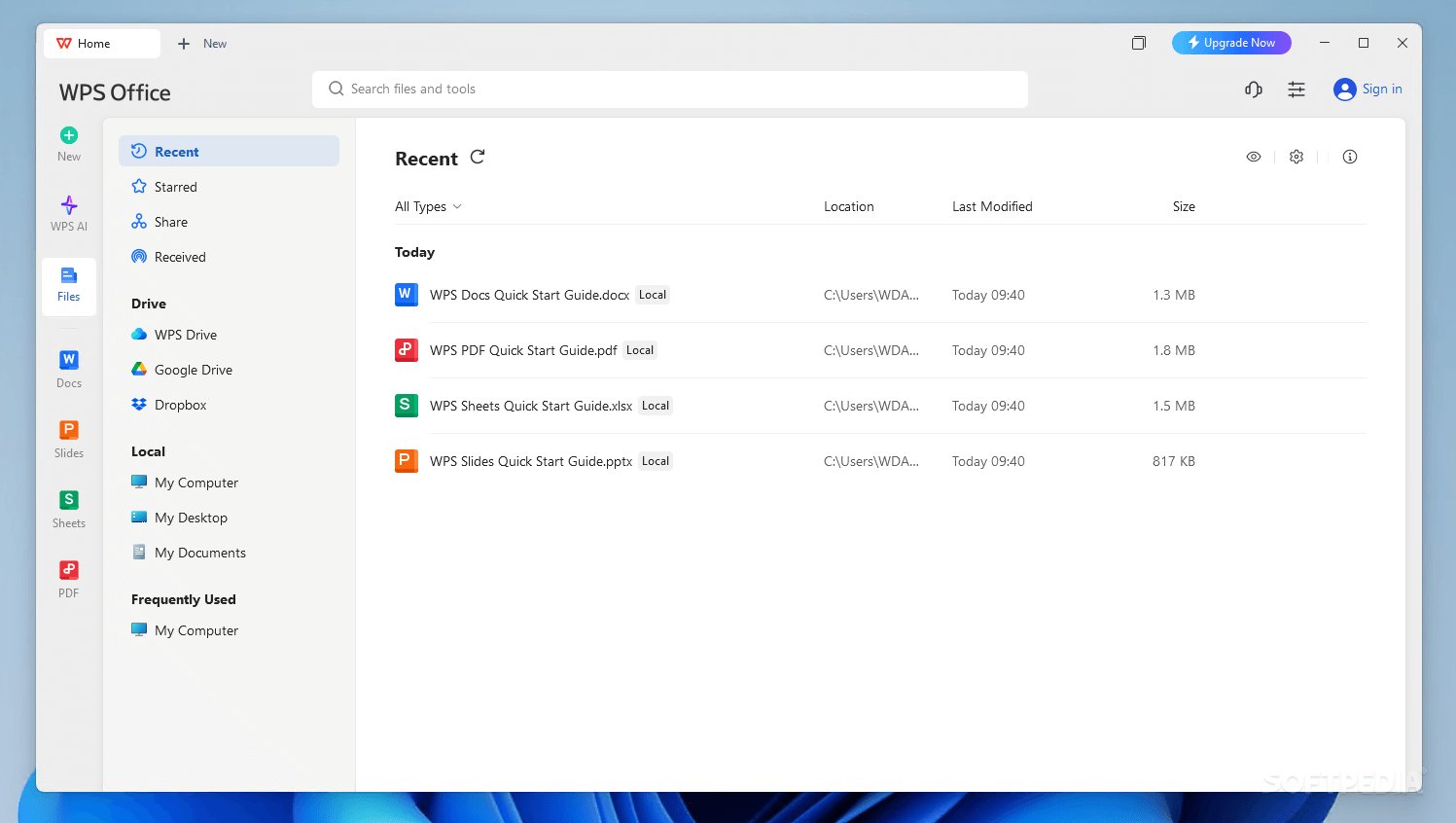Click the New tab label in title bar

[215, 44]
